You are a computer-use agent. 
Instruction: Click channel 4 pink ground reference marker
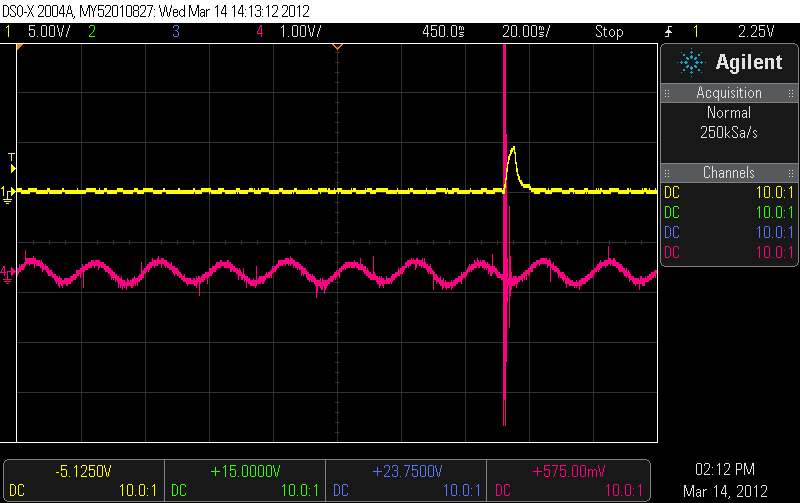(7, 275)
